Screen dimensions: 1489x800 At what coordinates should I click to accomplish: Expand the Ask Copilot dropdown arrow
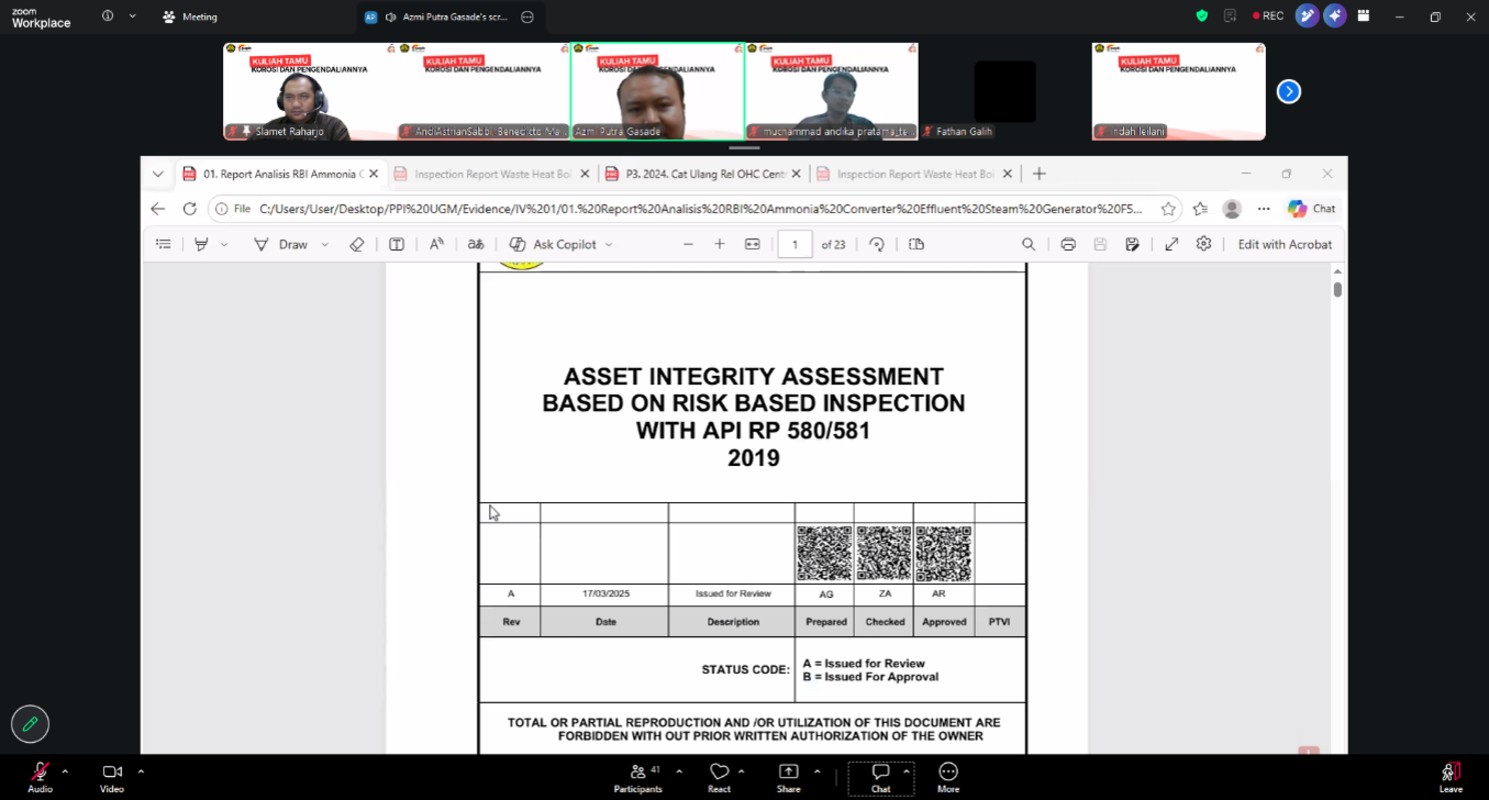[x=609, y=245]
